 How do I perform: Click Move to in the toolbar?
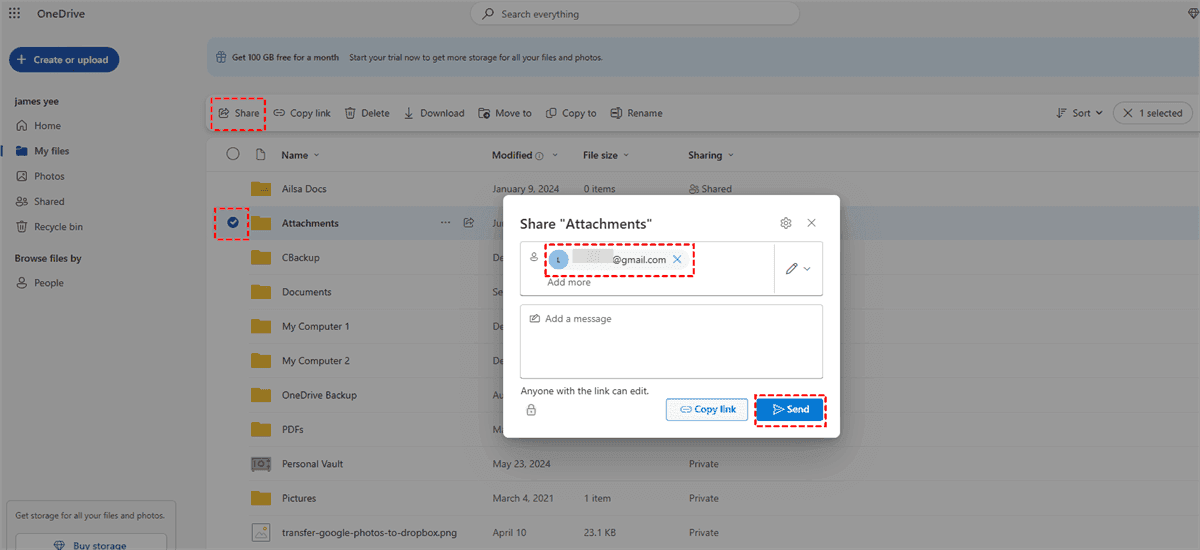pyautogui.click(x=505, y=113)
